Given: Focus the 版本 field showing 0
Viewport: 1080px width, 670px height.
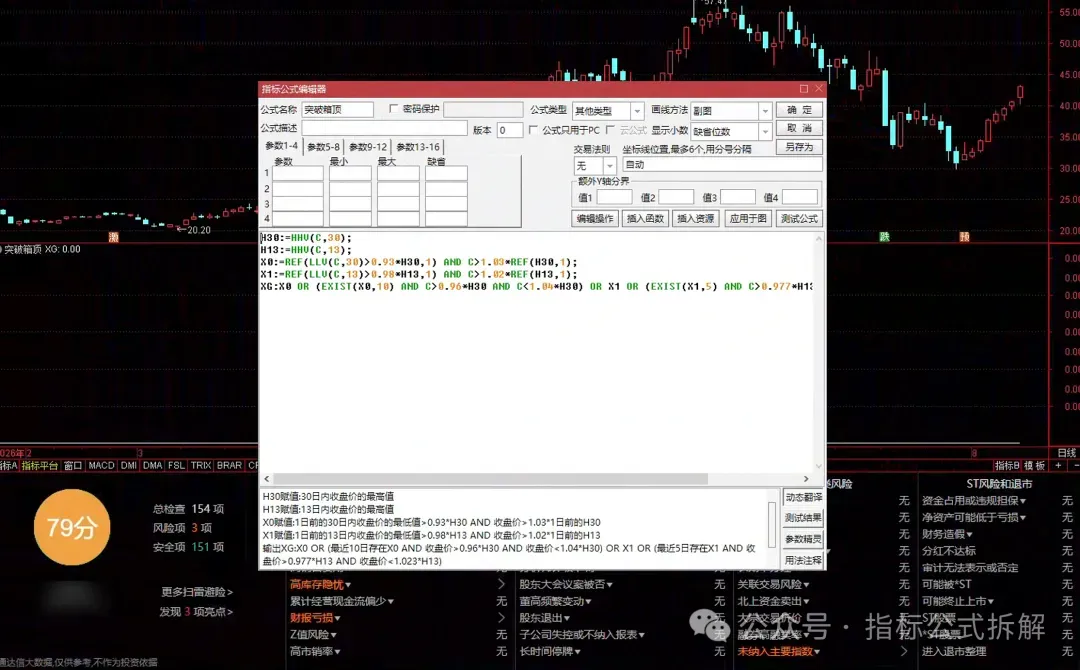Looking at the screenshot, I should point(510,129).
